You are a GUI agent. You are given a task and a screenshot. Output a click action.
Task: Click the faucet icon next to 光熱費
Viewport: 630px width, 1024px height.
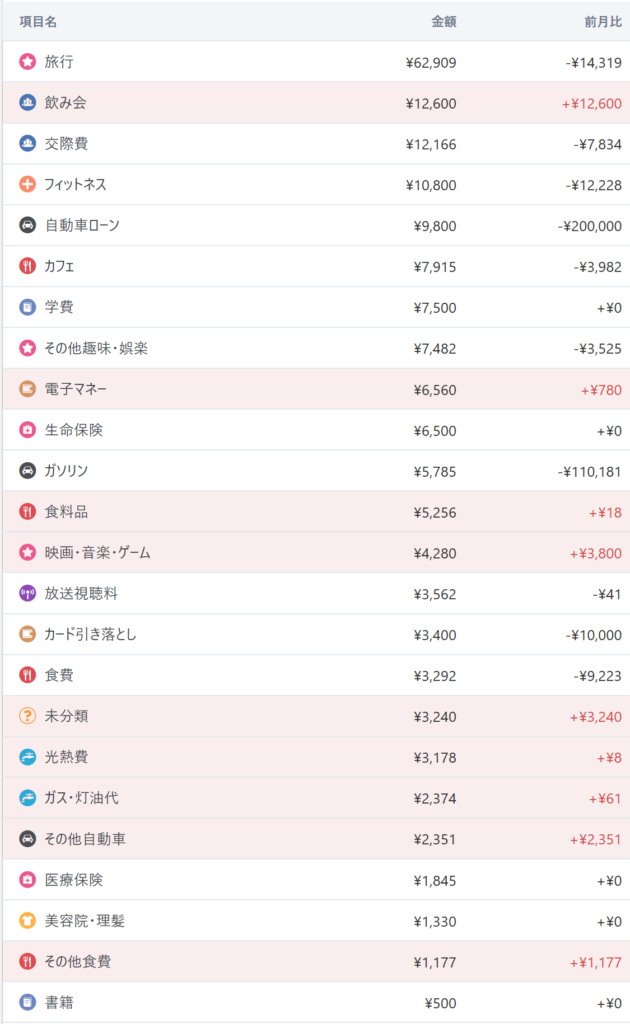pos(27,758)
